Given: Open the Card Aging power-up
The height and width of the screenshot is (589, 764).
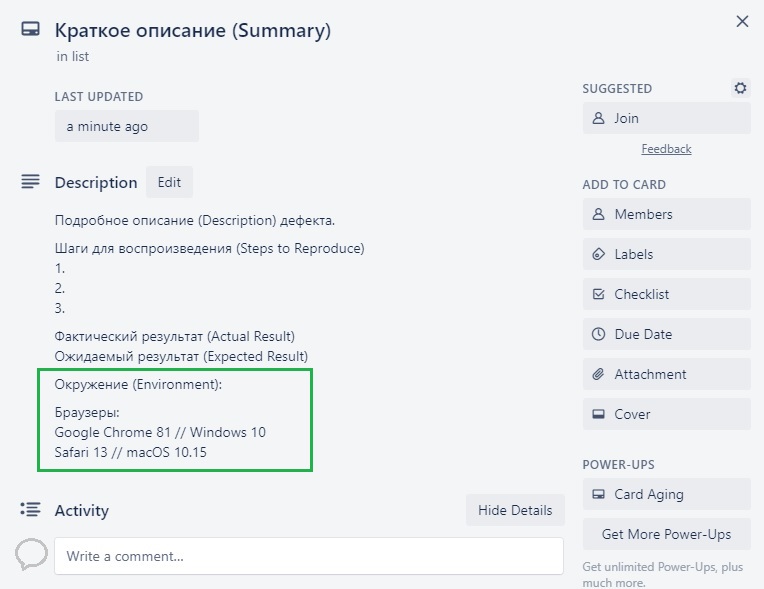Looking at the screenshot, I should pos(666,494).
